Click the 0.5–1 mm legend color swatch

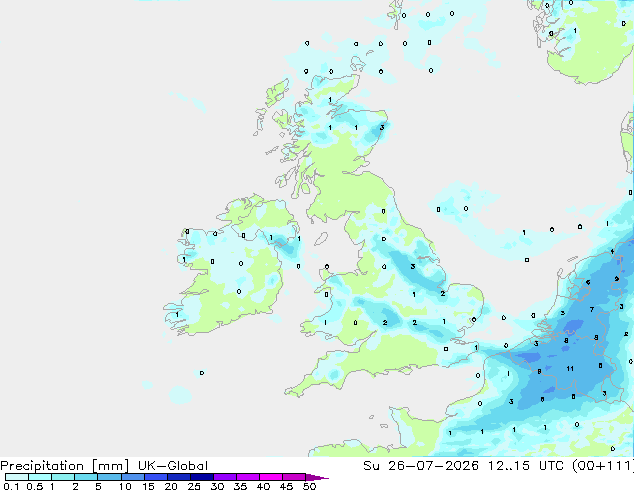[40, 477]
